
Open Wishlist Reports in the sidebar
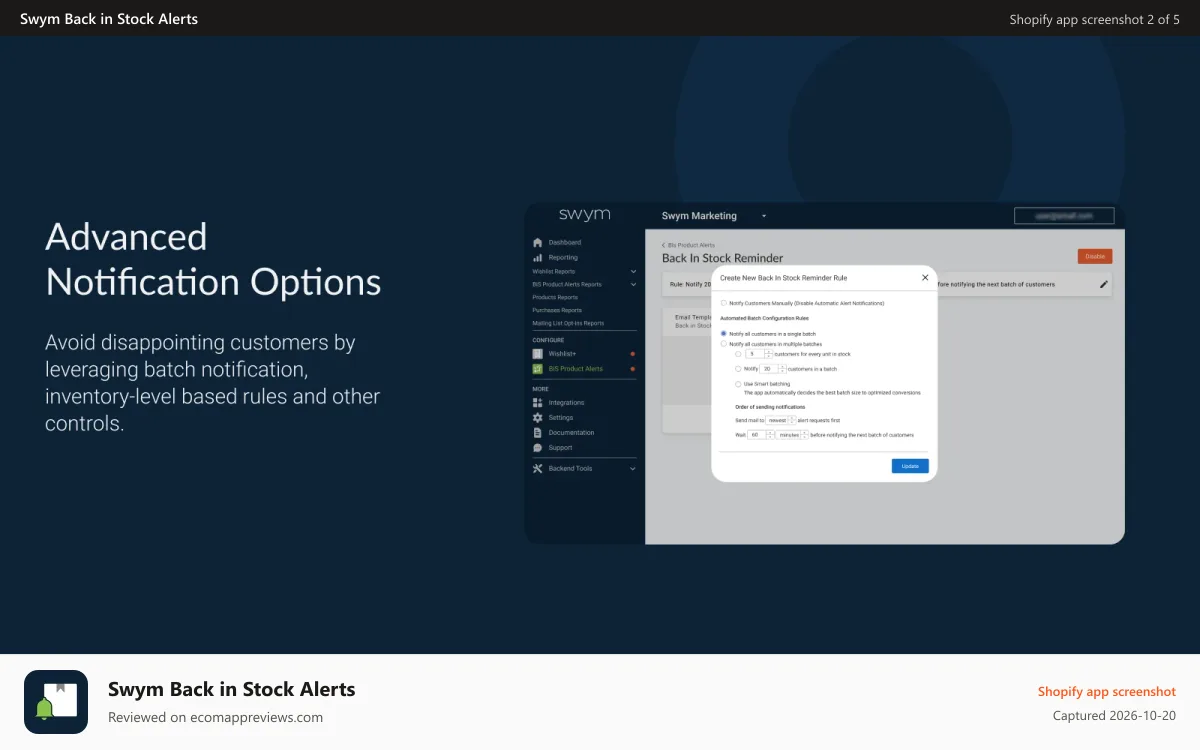tap(554, 272)
